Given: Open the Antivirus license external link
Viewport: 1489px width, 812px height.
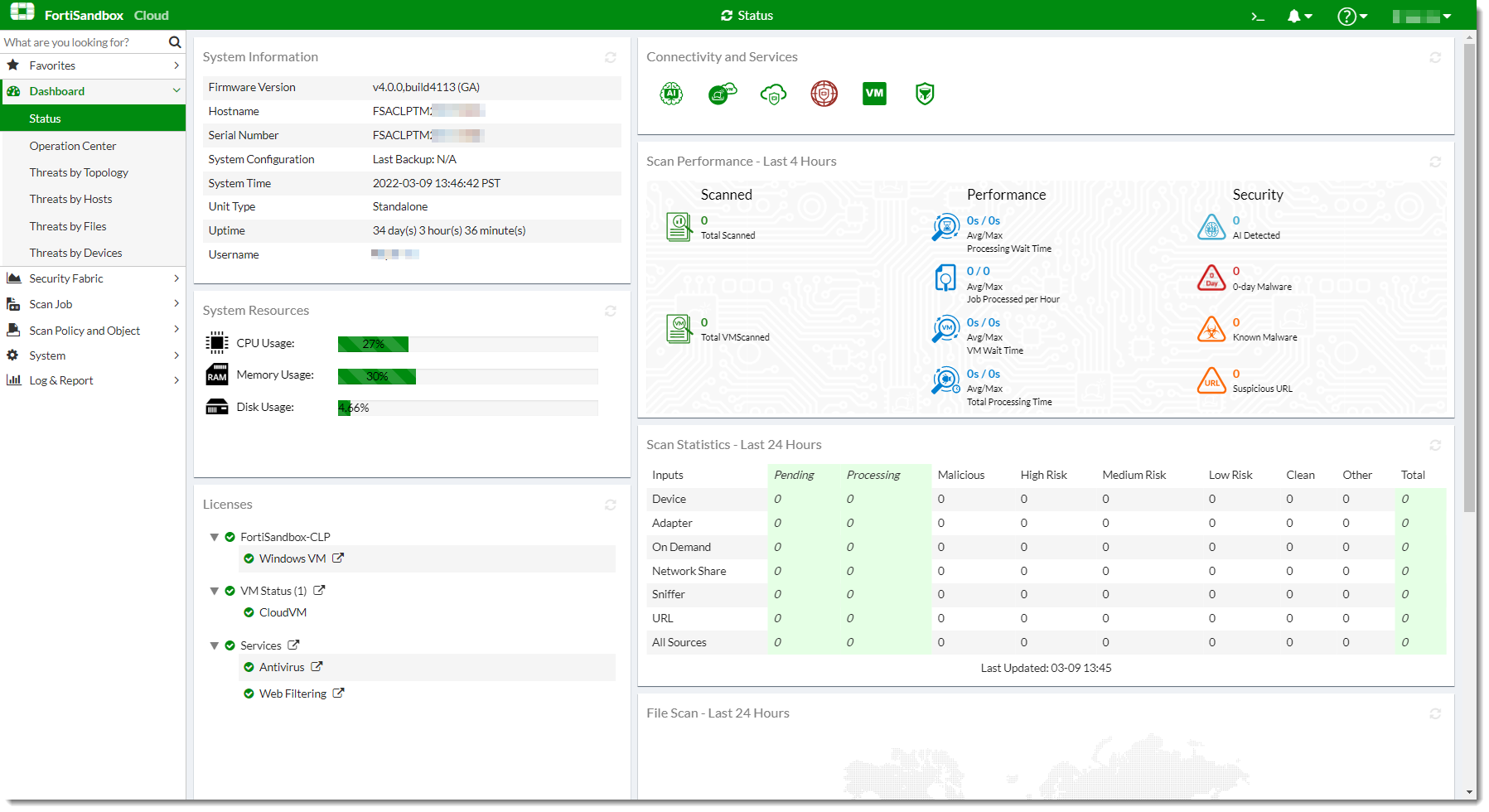Looking at the screenshot, I should point(317,666).
